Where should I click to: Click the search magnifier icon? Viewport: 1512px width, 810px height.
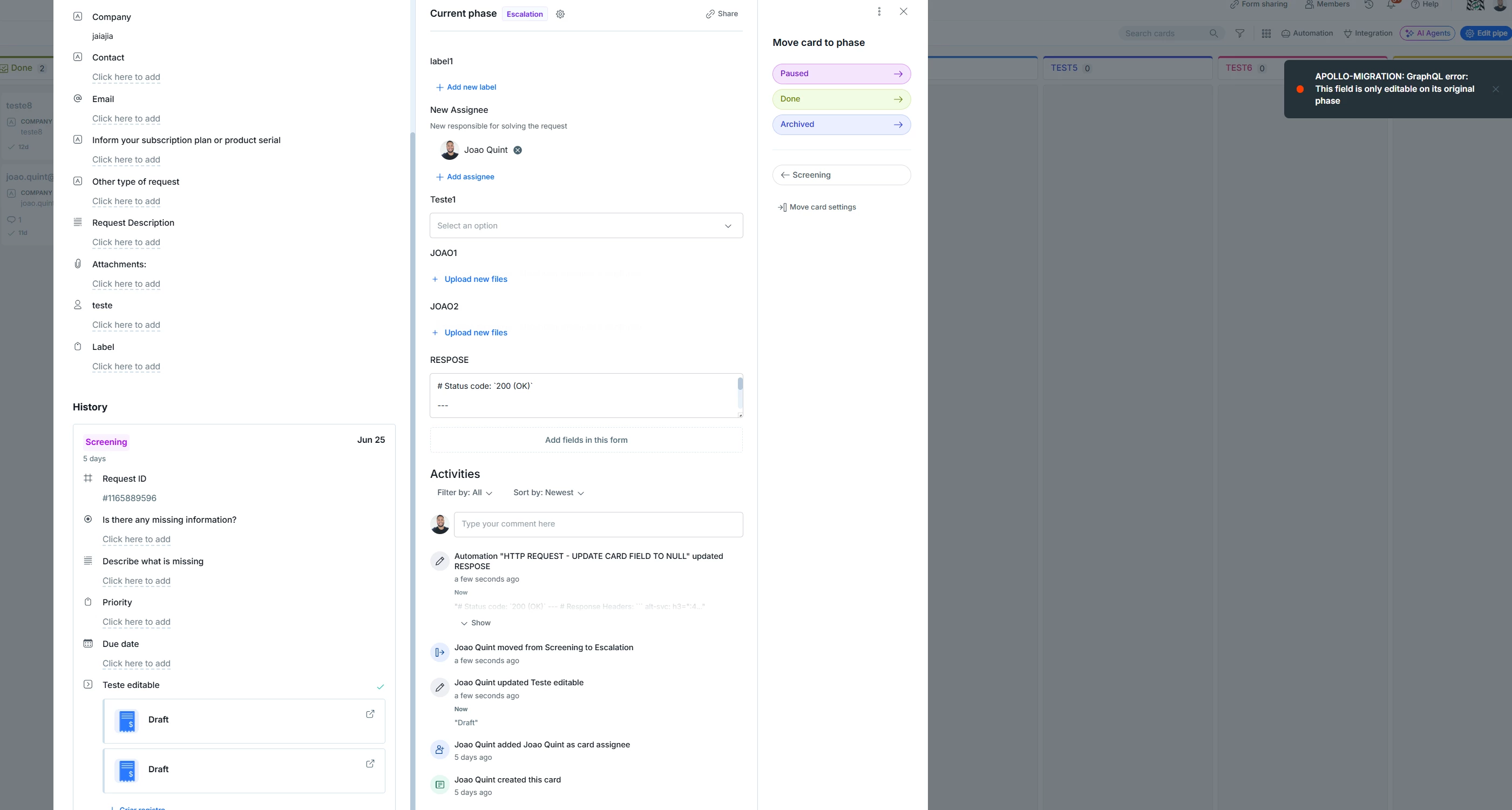[1214, 33]
